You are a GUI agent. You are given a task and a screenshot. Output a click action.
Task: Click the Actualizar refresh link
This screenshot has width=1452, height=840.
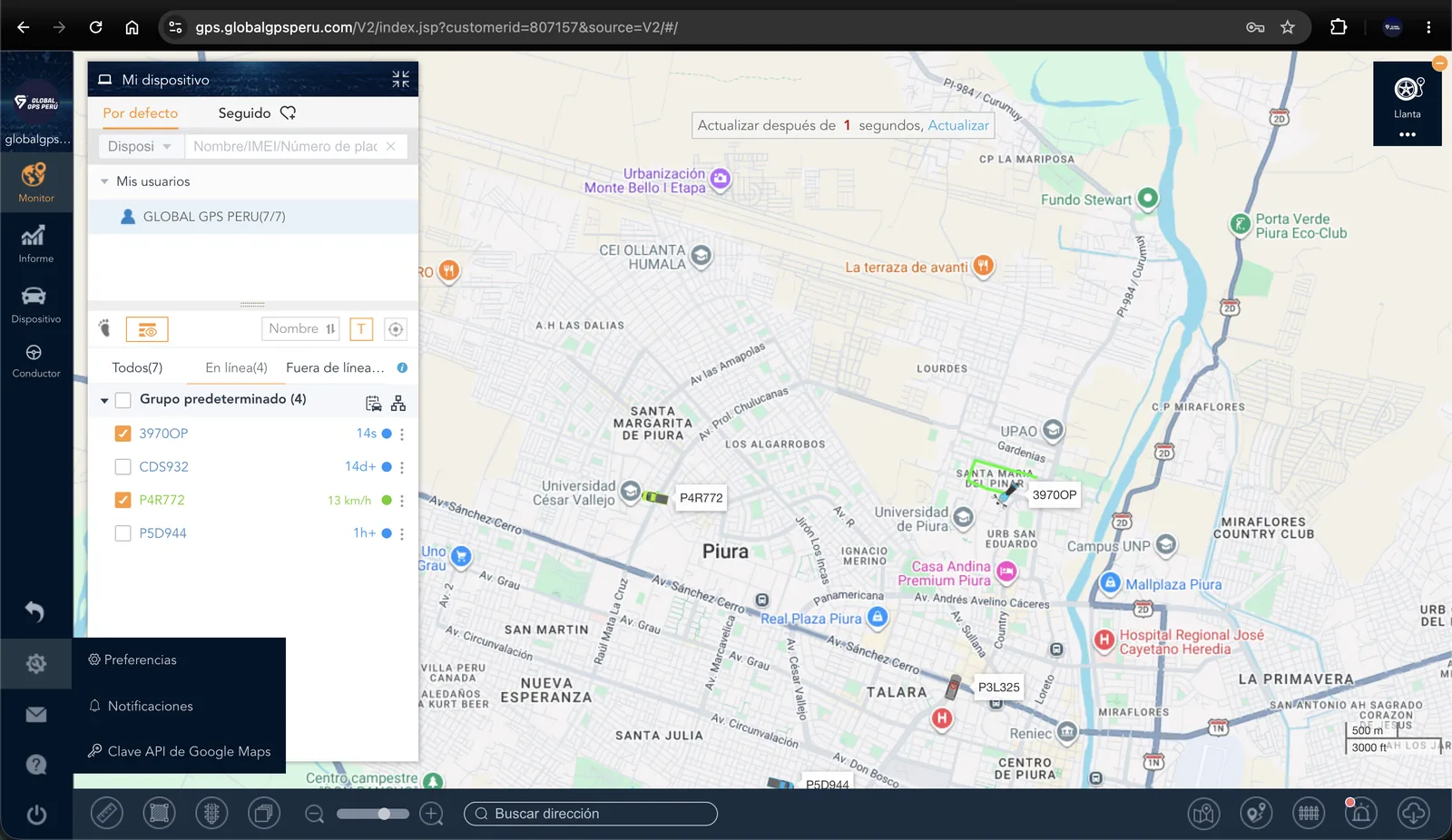tap(958, 125)
